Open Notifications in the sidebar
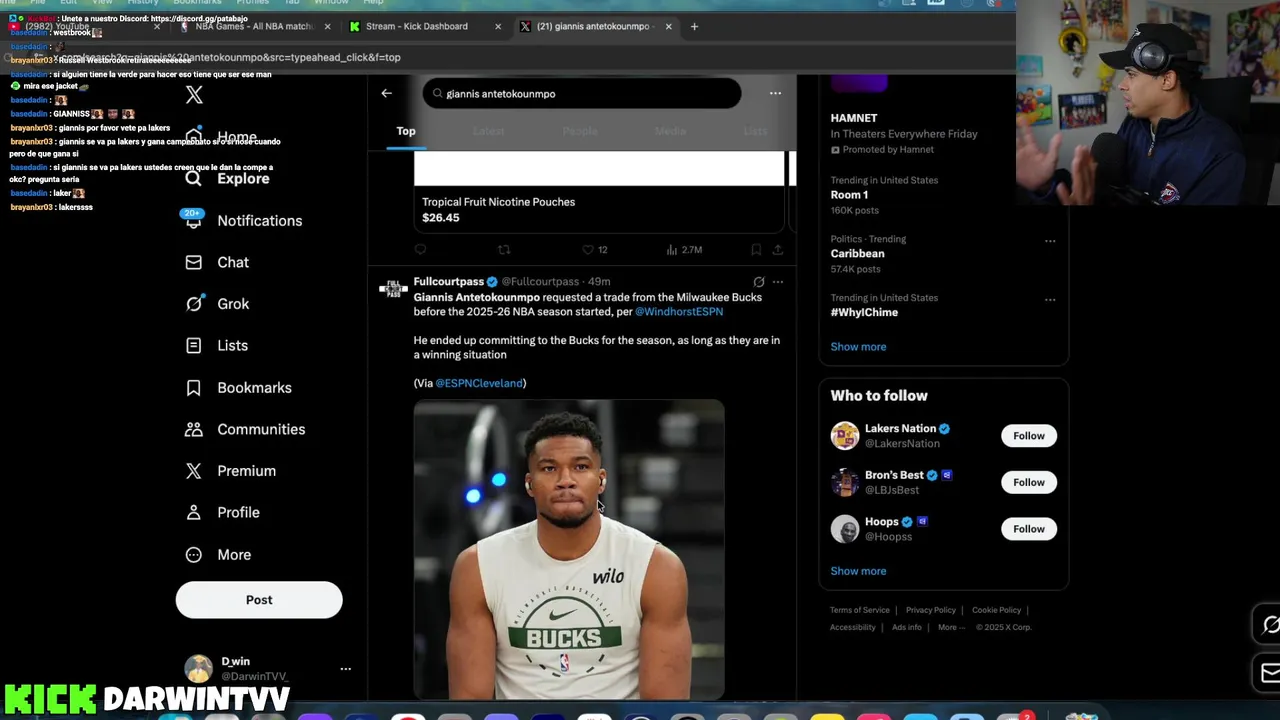Viewport: 1280px width, 720px height. coord(244,220)
